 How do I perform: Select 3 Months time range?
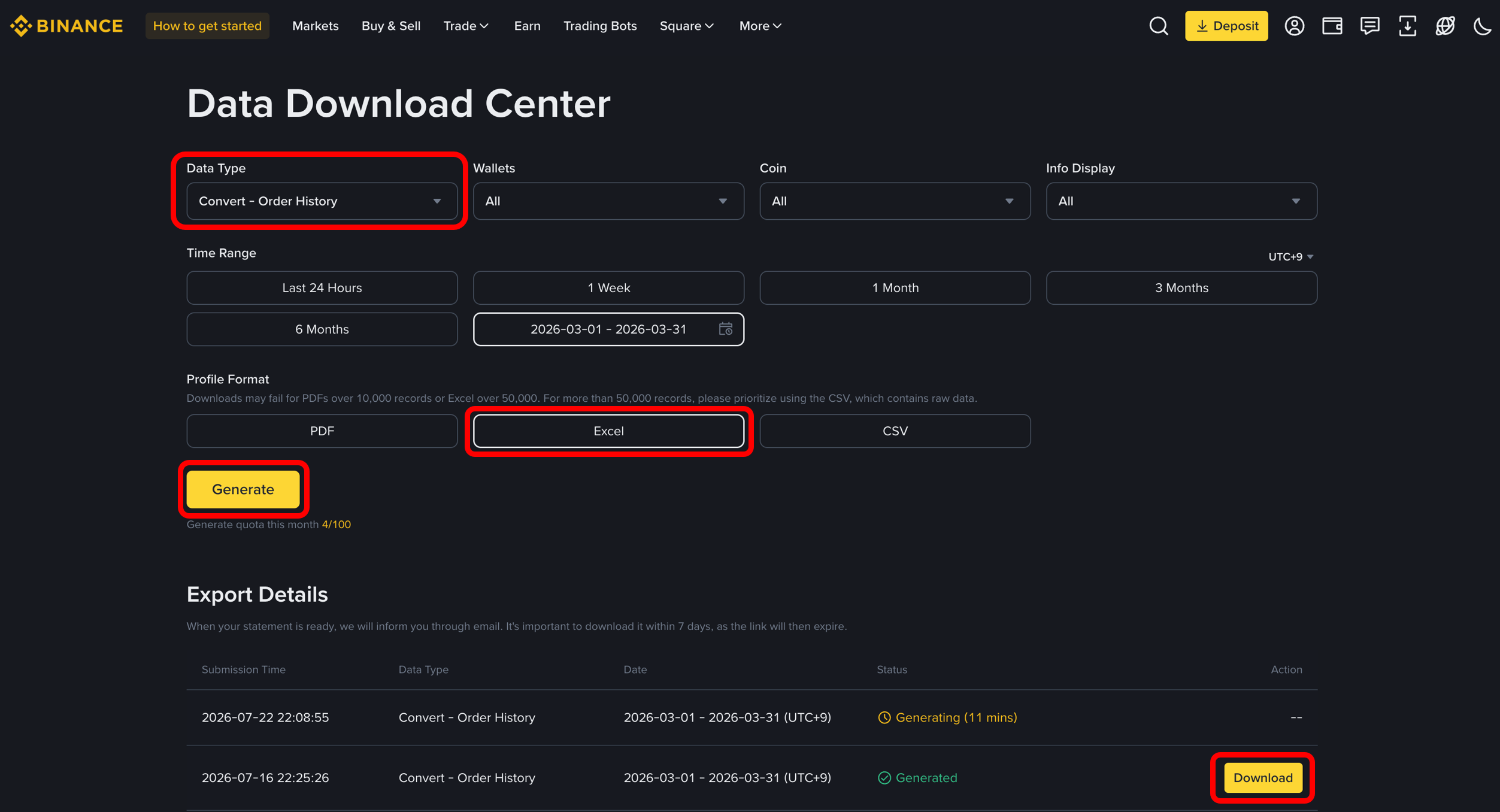1181,287
